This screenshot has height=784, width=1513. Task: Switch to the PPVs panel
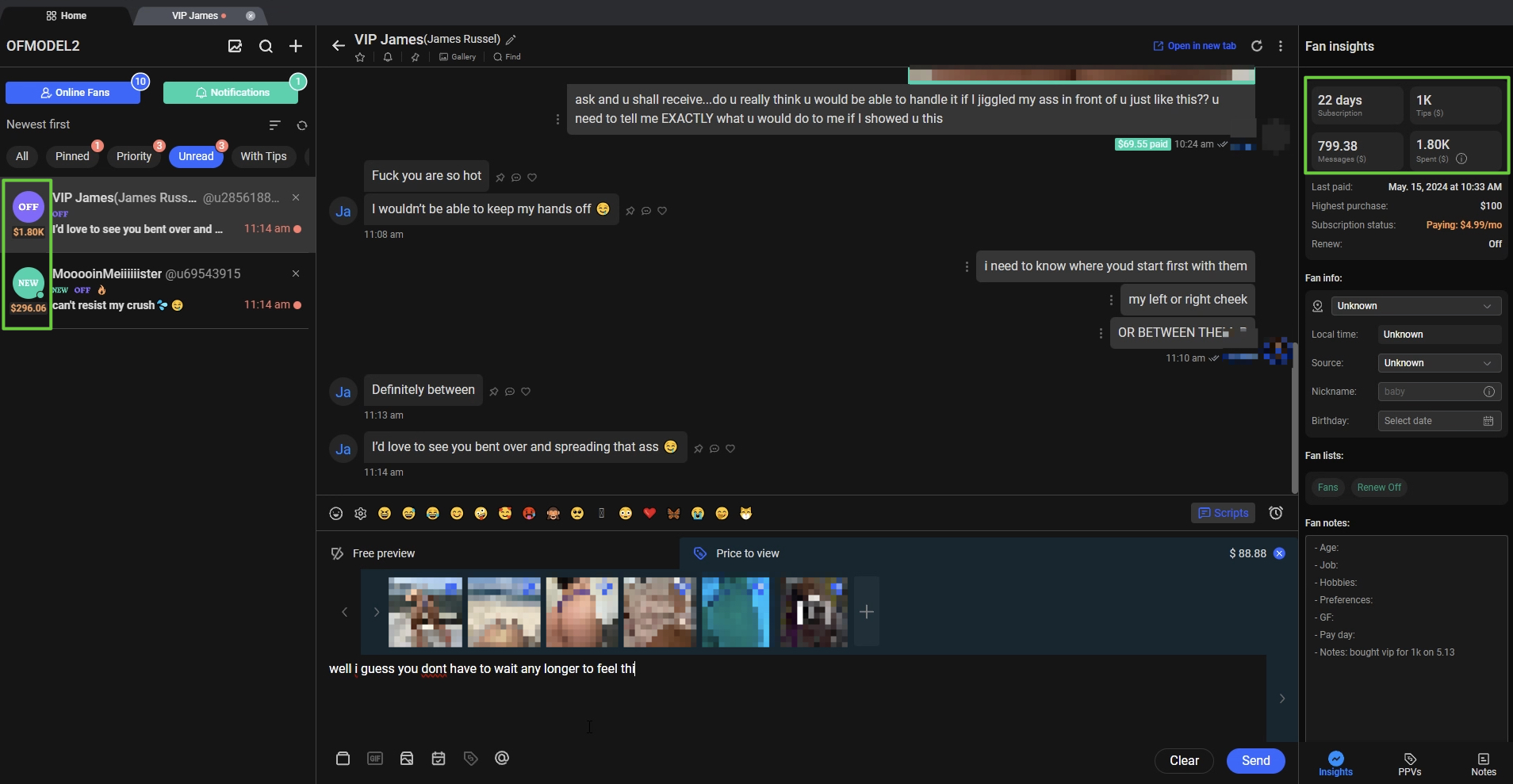[x=1408, y=763]
